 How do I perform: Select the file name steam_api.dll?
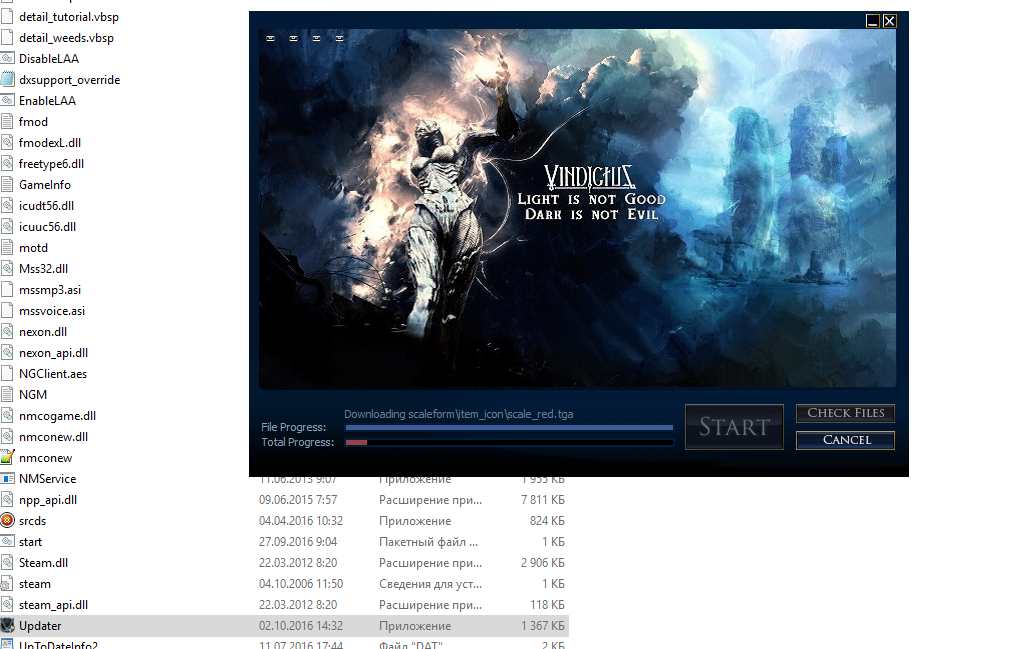pos(54,605)
